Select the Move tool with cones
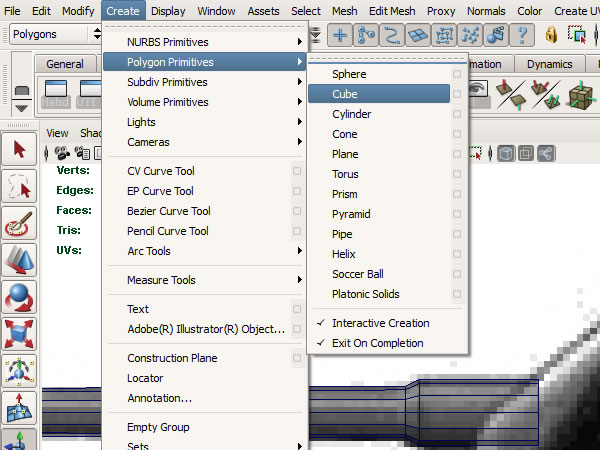 [x=19, y=260]
